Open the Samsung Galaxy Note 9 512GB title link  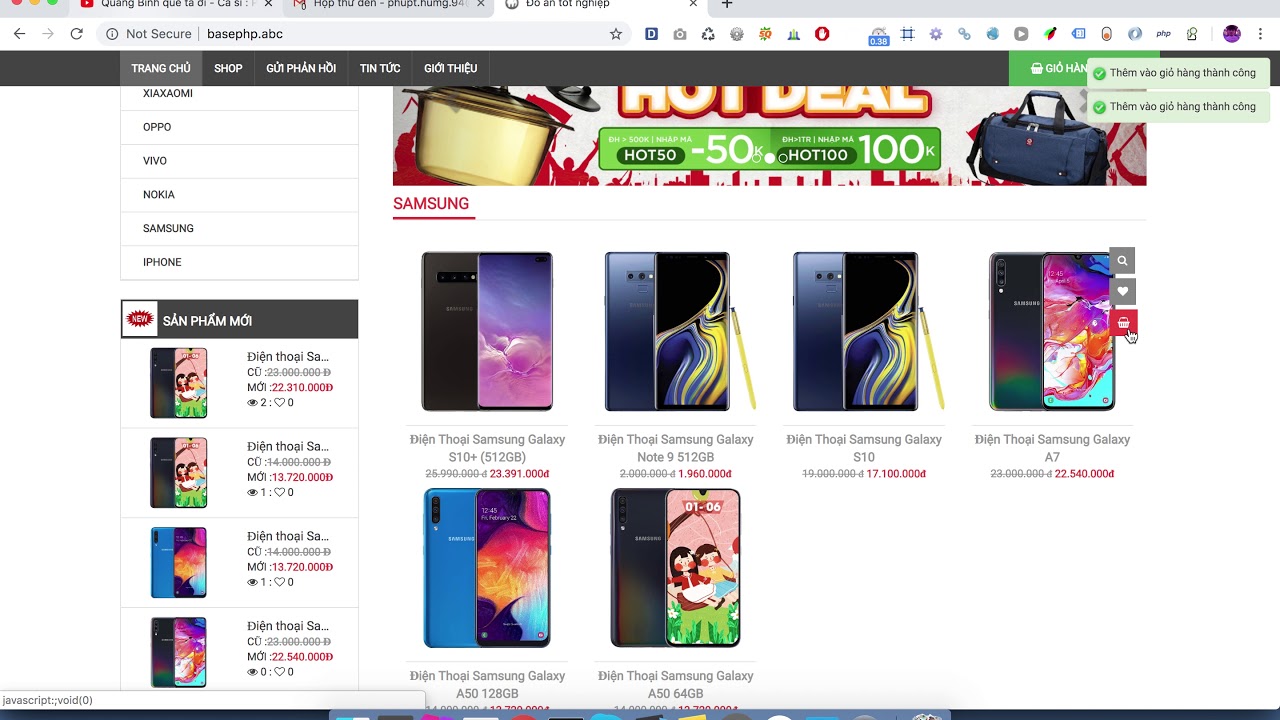click(x=676, y=448)
